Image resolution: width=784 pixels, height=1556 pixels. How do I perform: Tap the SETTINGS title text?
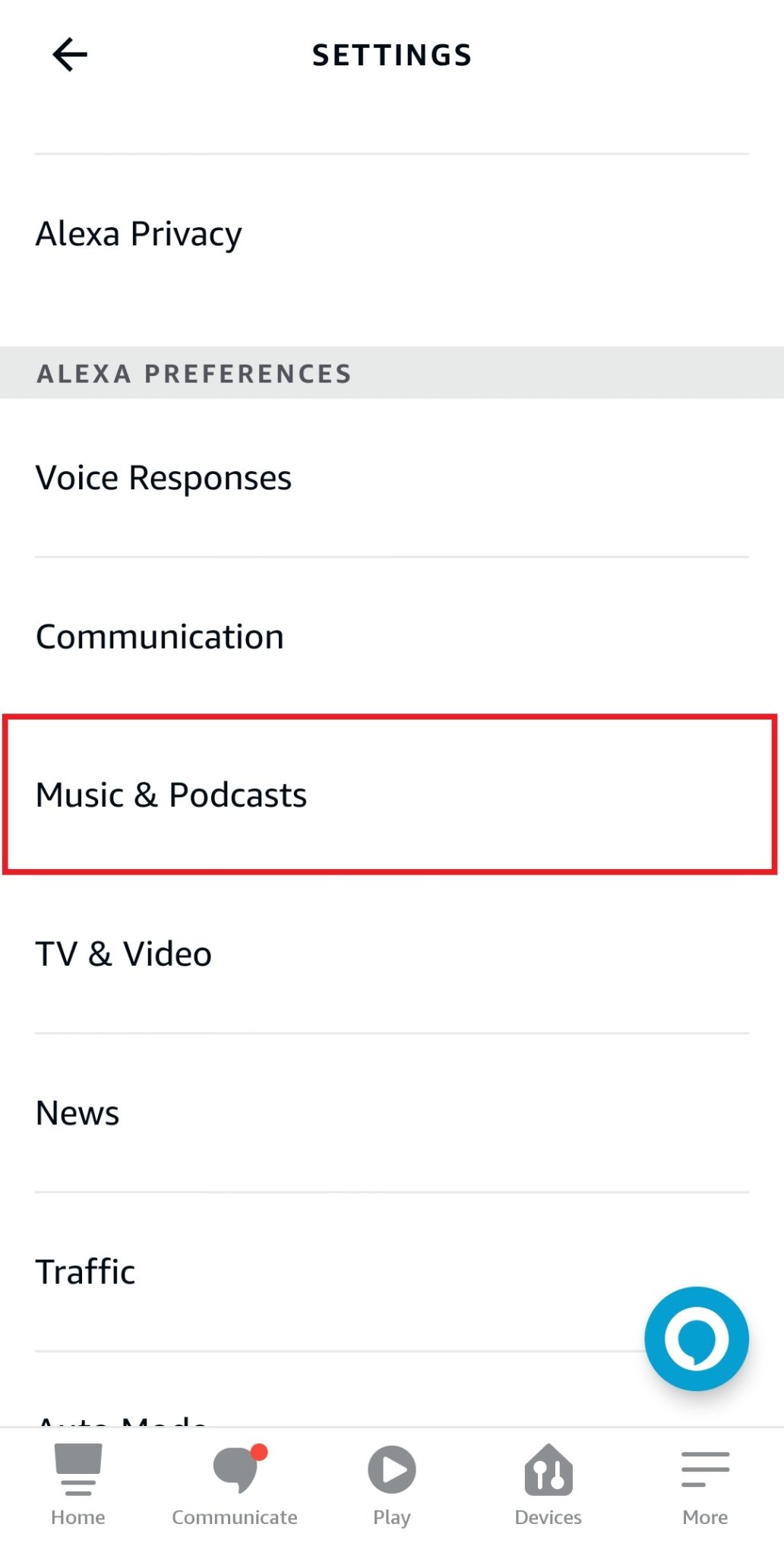pyautogui.click(x=391, y=54)
